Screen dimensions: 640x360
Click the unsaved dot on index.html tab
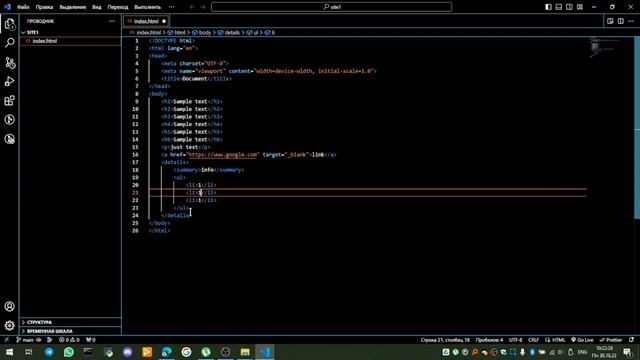[x=164, y=21]
